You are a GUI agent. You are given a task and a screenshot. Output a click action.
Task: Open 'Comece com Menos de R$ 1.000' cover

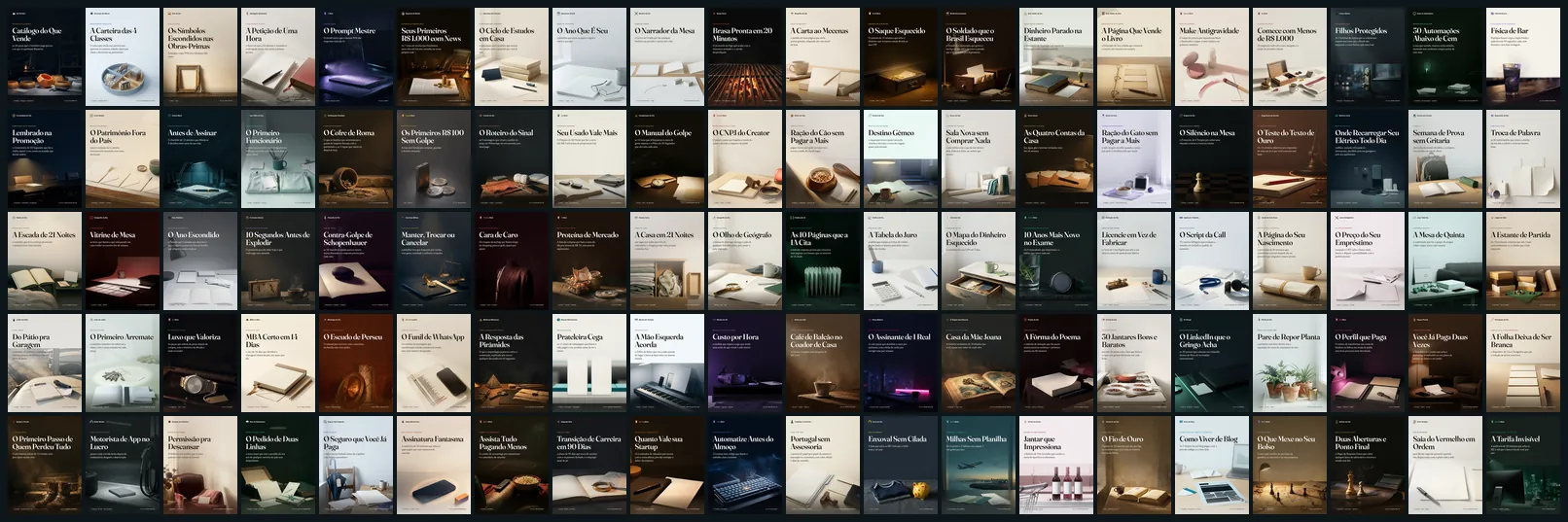[x=1289, y=57]
